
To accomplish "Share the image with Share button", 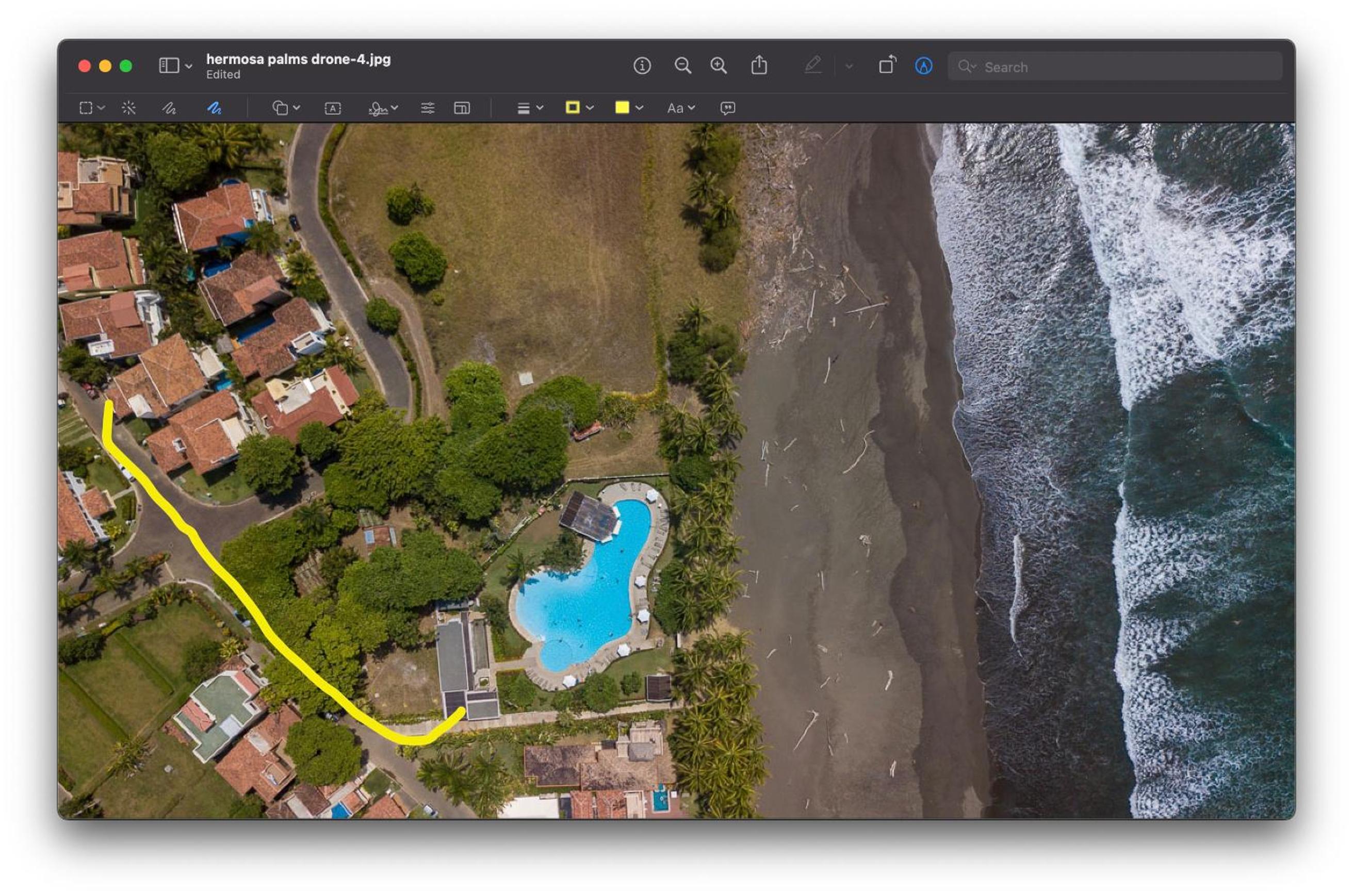I will pyautogui.click(x=759, y=65).
